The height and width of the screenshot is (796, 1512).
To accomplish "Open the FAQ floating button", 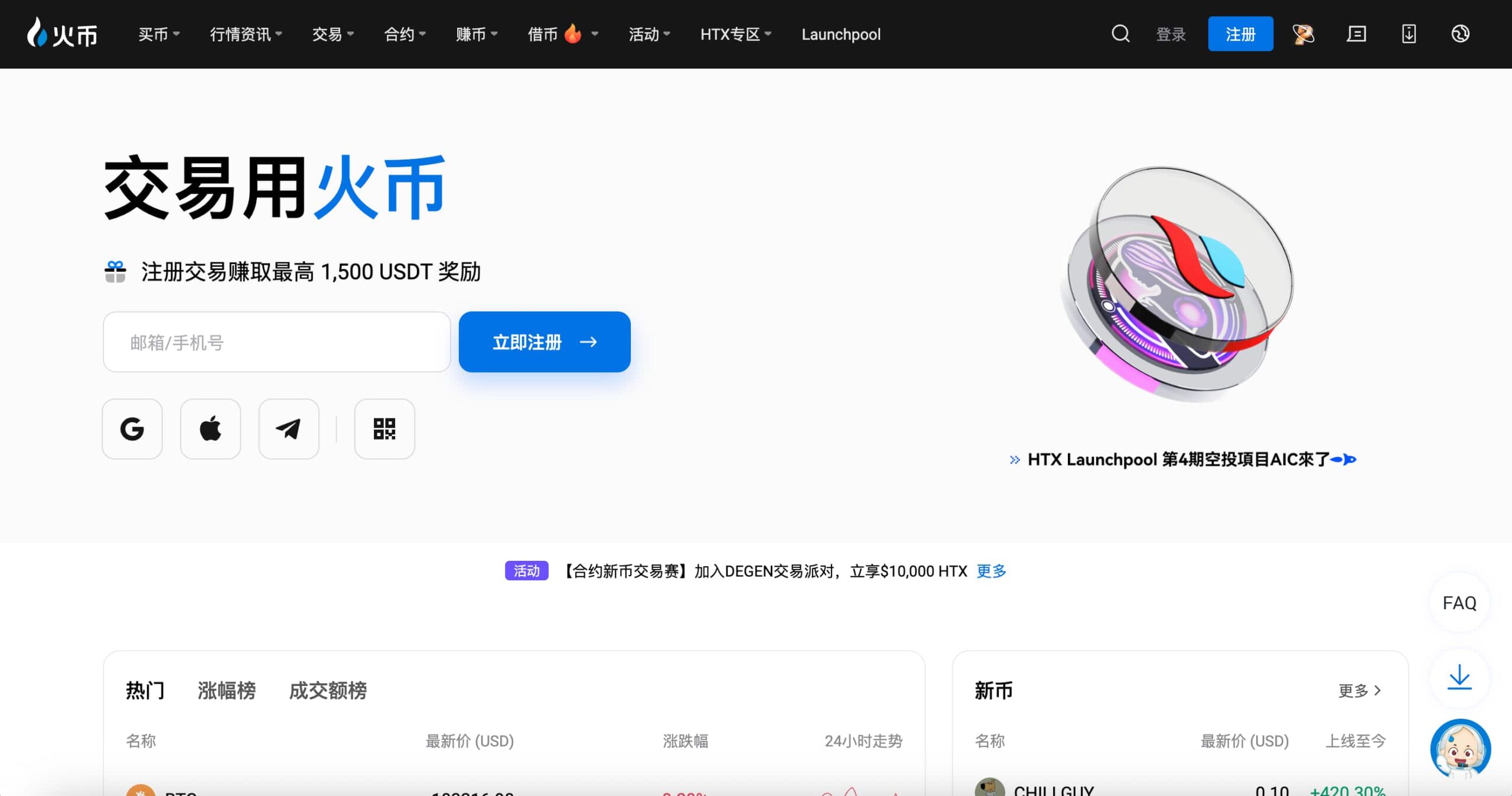I will pyautogui.click(x=1459, y=603).
